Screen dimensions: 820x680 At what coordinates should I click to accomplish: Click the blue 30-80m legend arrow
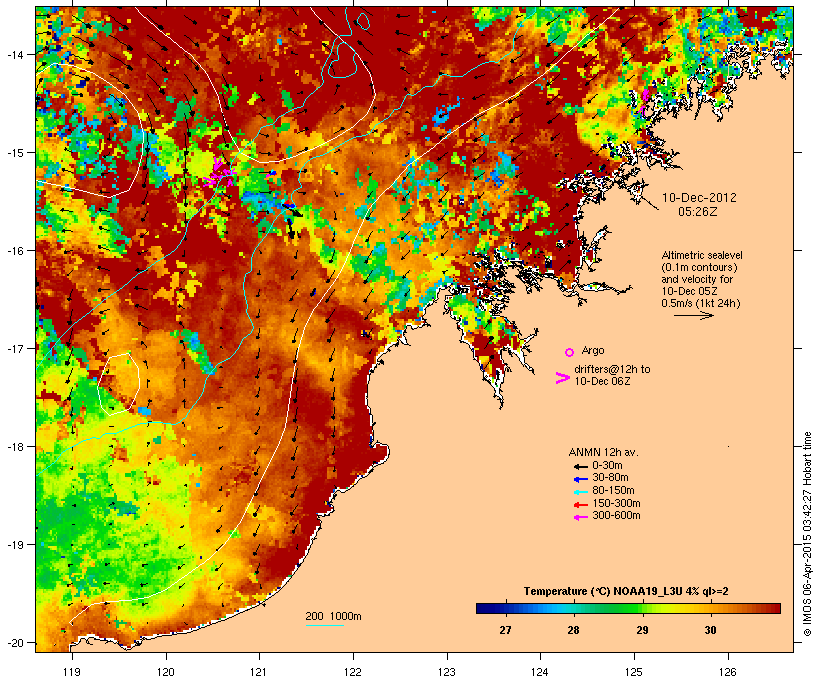point(580,479)
